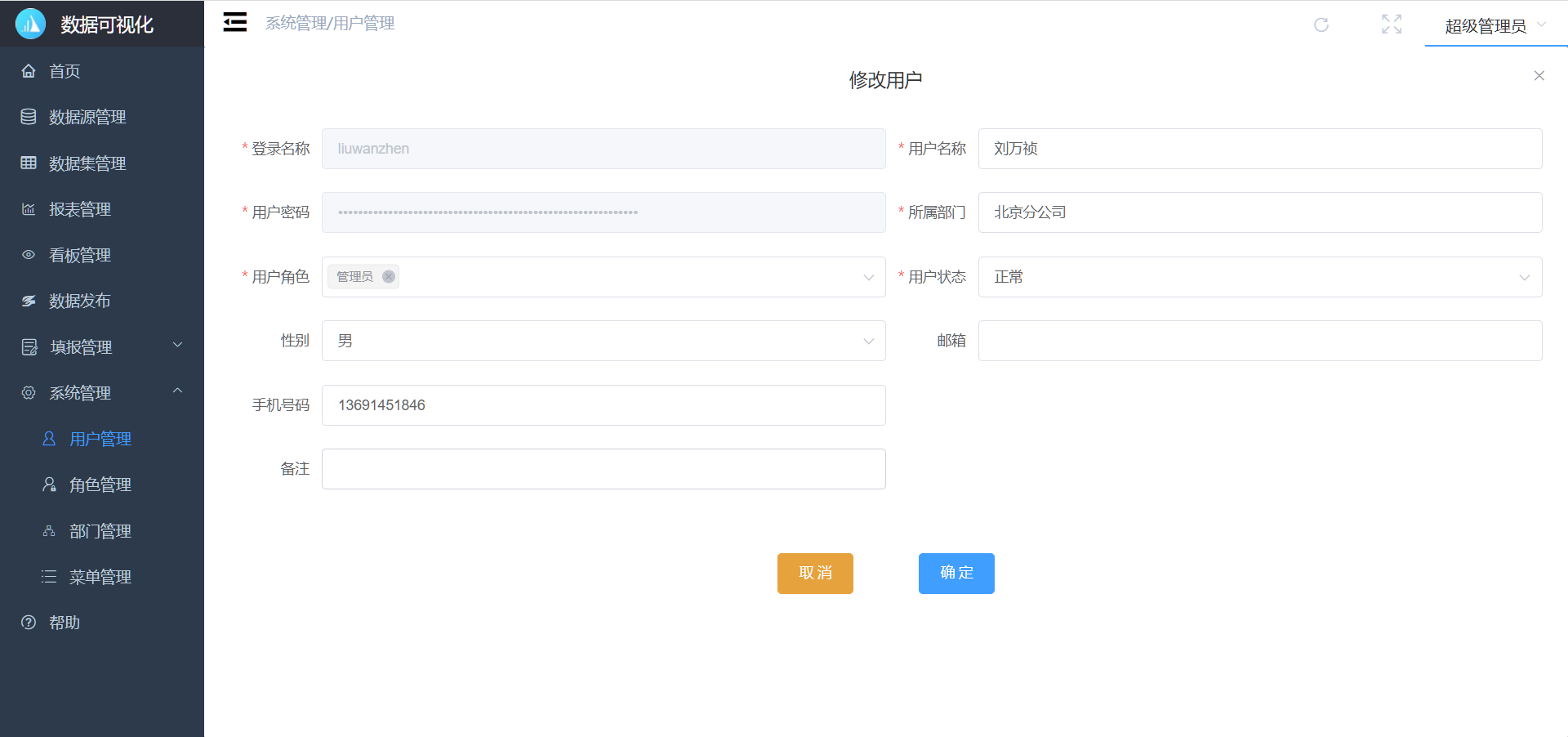Open 数据源管理 in the sidebar

click(102, 117)
